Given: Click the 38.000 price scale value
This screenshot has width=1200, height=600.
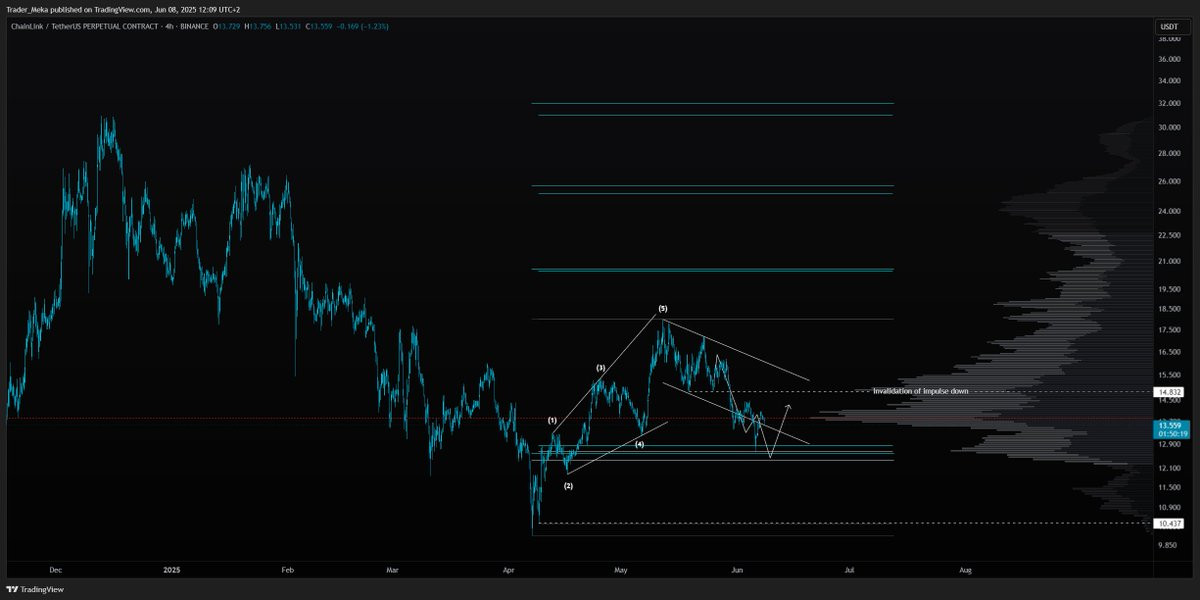Looking at the screenshot, I should (x=1169, y=39).
